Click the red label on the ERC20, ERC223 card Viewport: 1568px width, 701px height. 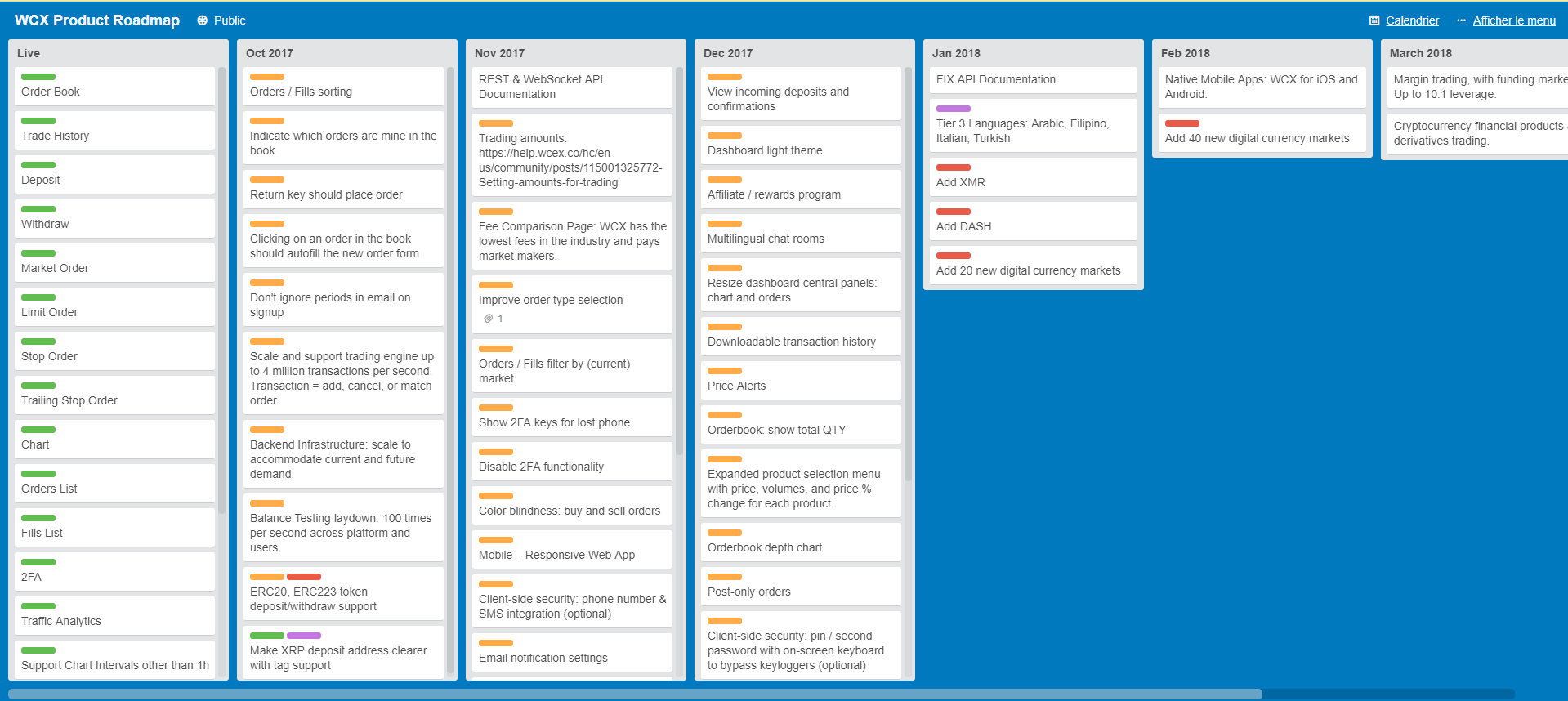click(x=304, y=577)
